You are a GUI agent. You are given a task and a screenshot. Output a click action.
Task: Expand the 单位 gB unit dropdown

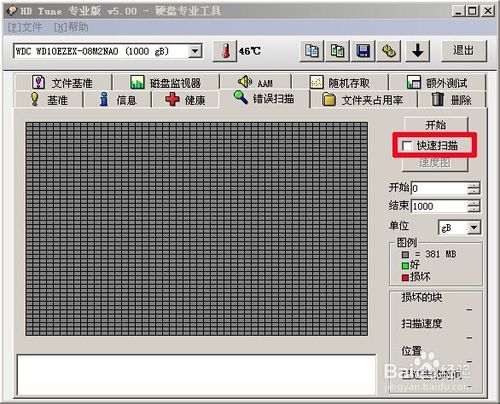point(474,228)
